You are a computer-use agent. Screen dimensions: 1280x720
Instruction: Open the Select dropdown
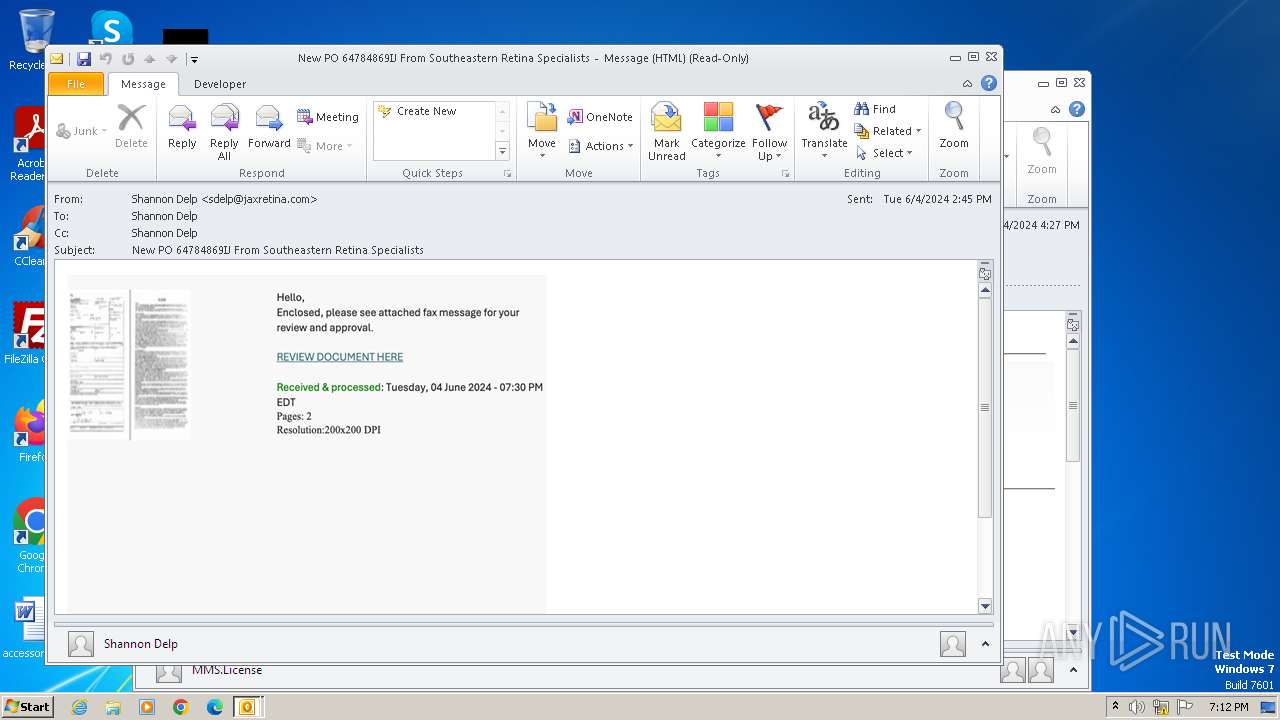[x=884, y=153]
